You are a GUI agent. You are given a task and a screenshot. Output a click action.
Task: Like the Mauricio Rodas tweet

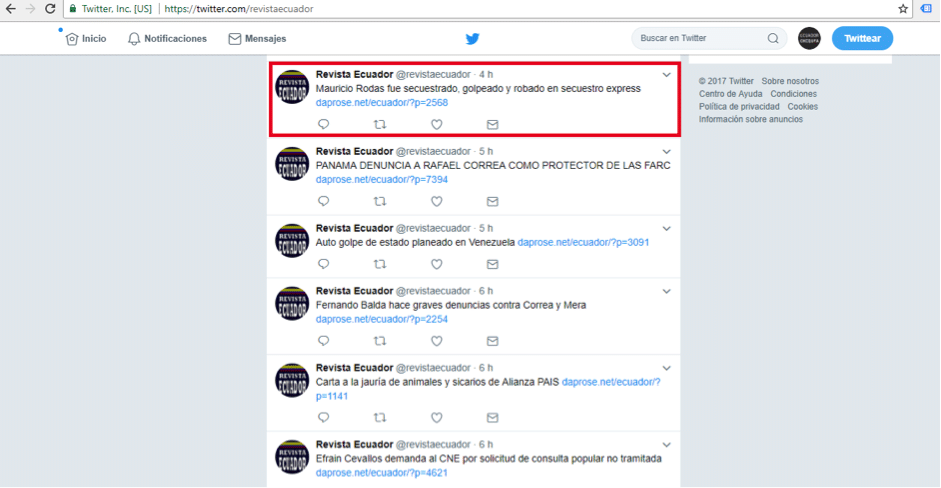[x=436, y=125]
